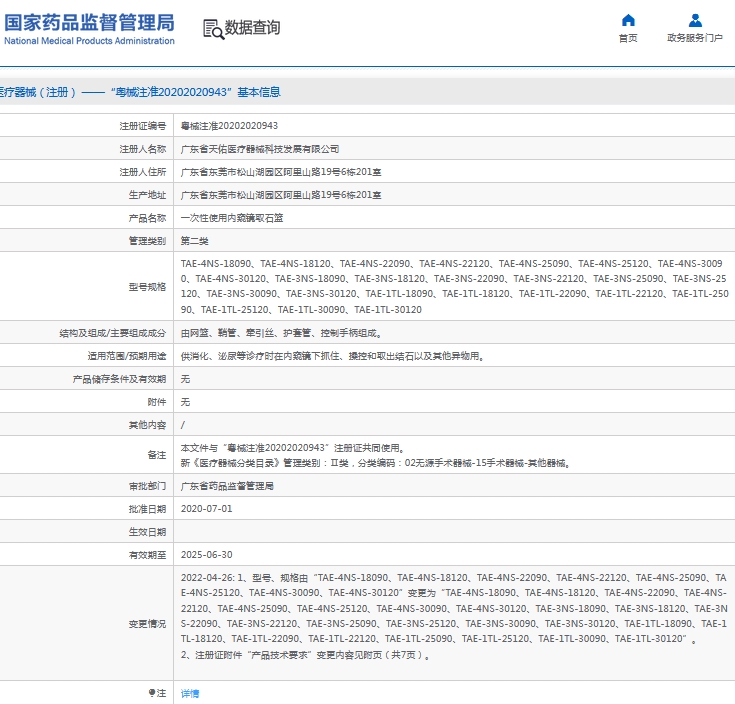Click the 型号规格 row label

(x=147, y=286)
